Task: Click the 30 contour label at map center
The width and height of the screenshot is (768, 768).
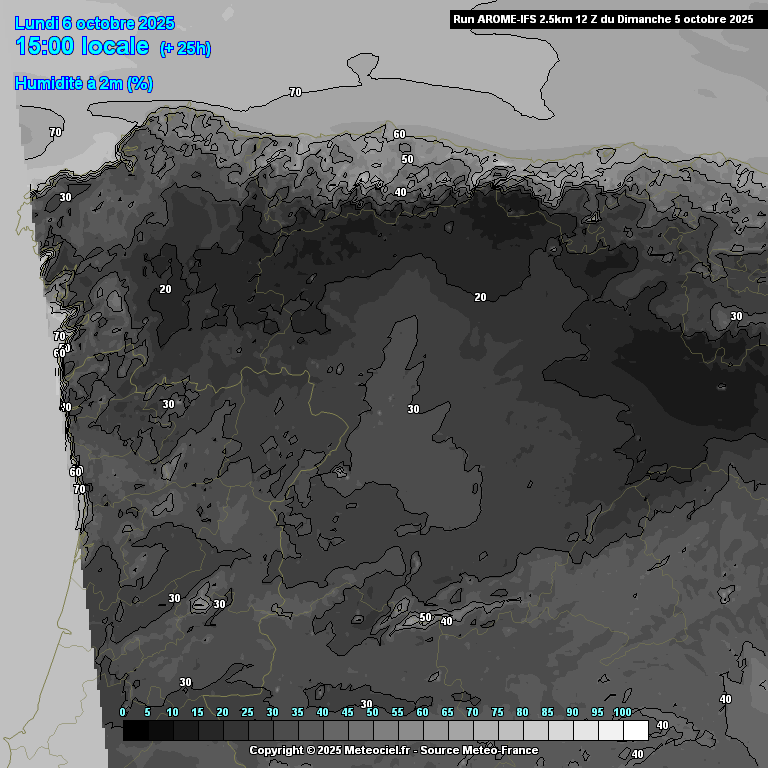Action: [413, 409]
